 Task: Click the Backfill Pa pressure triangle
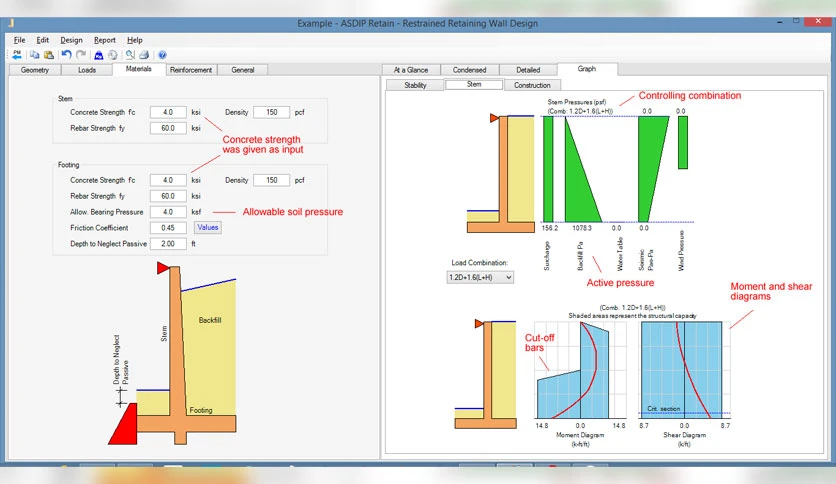[583, 169]
